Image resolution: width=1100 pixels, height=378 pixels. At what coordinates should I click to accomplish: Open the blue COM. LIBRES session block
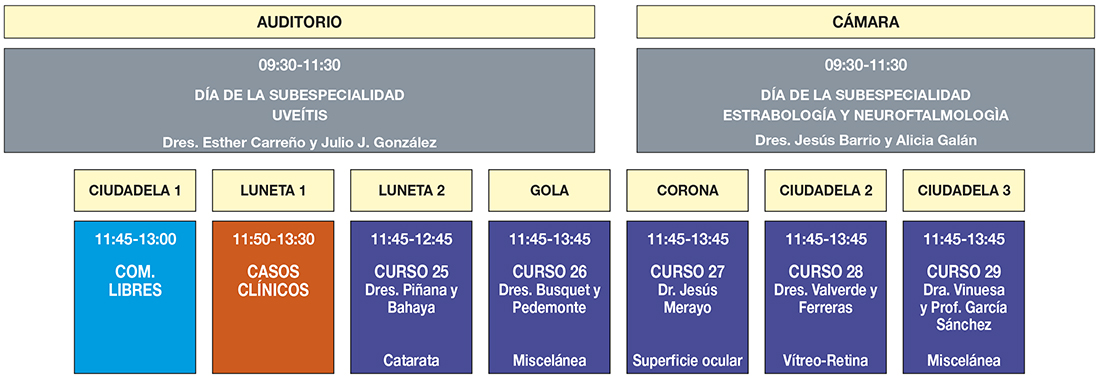point(135,297)
